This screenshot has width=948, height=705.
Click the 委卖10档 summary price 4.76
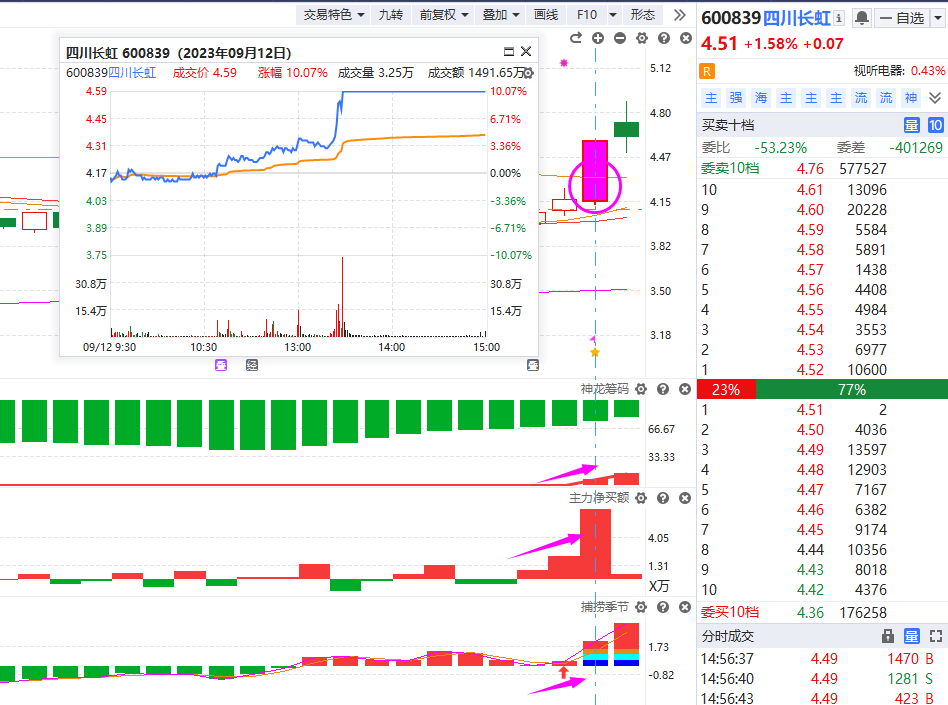pyautogui.click(x=810, y=169)
